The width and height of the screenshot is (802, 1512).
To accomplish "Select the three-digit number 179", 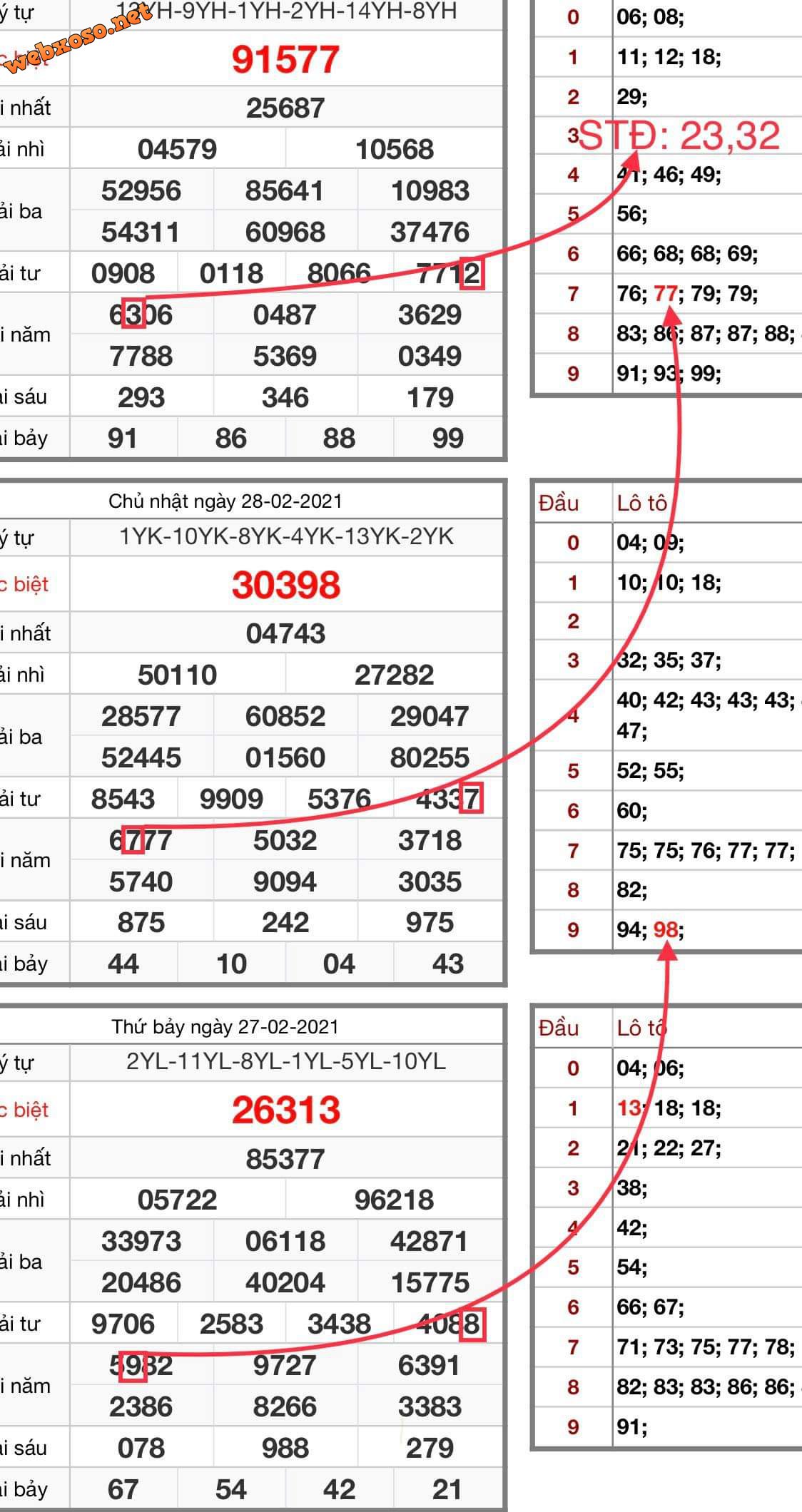I will [430, 398].
